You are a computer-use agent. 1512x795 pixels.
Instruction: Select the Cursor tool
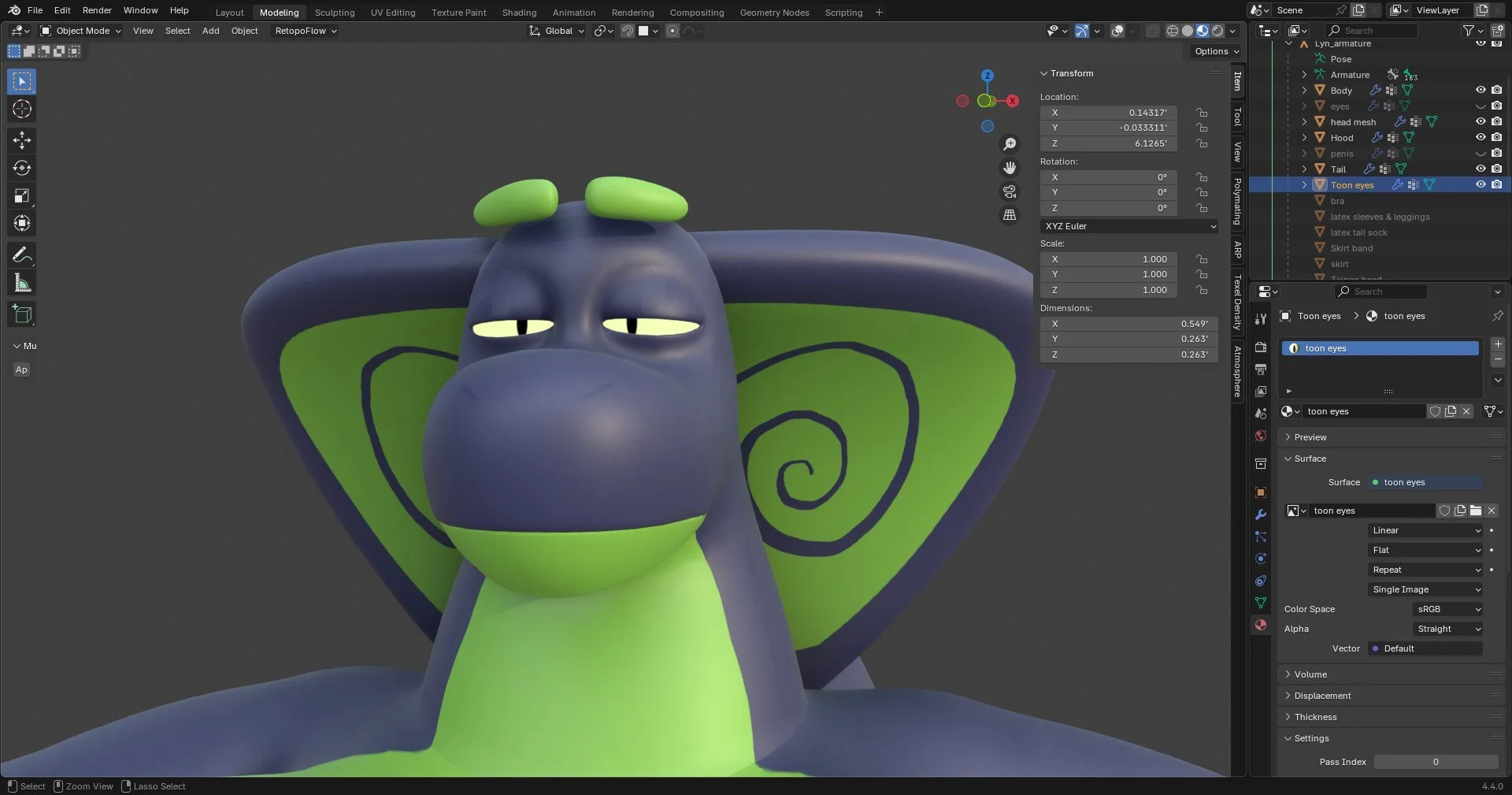pos(22,109)
